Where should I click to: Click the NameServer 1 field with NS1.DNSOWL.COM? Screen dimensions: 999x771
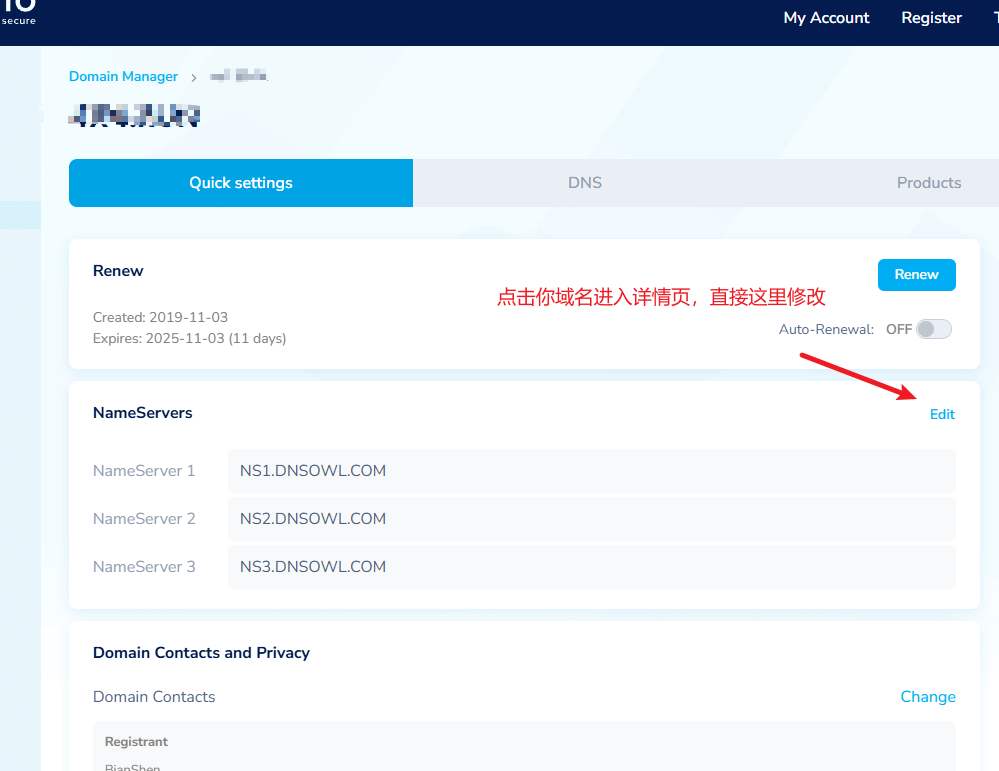pyautogui.click(x=591, y=471)
